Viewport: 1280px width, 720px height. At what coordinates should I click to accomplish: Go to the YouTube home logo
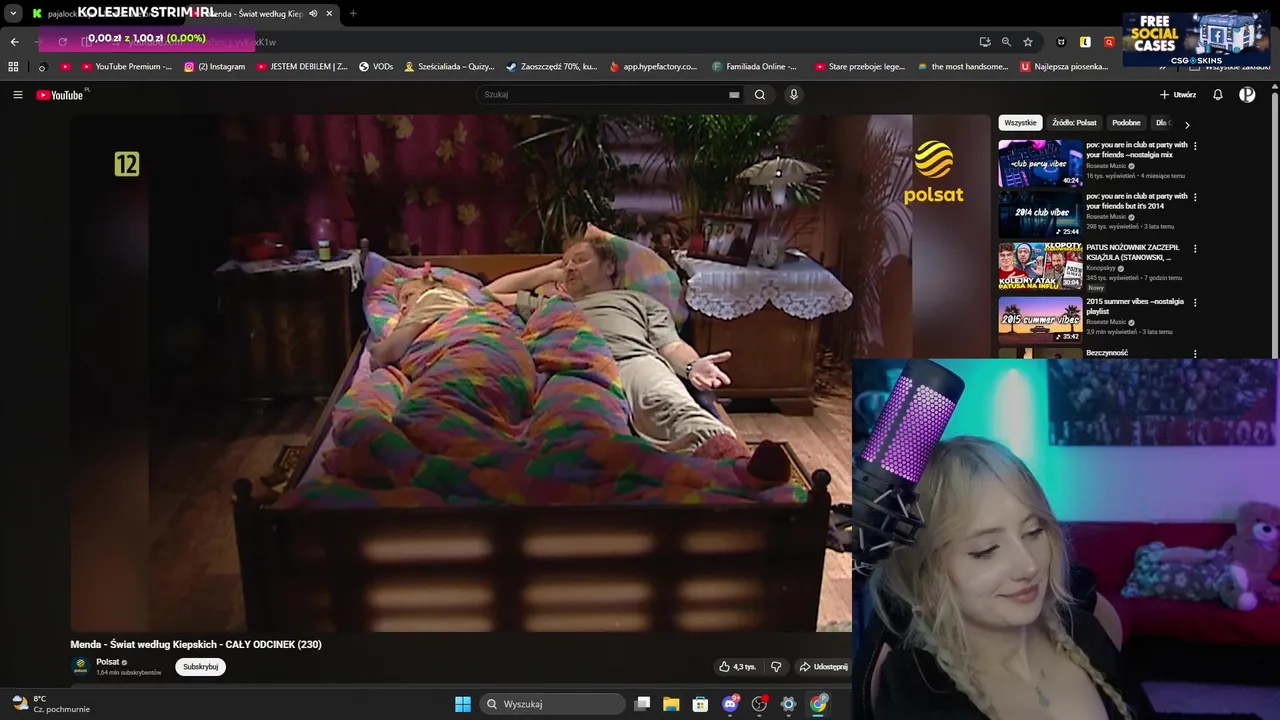point(60,95)
